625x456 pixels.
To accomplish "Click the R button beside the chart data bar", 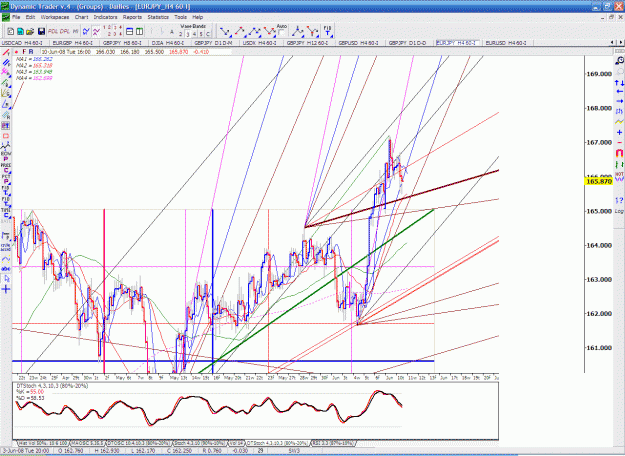I will pyautogui.click(x=31, y=52).
